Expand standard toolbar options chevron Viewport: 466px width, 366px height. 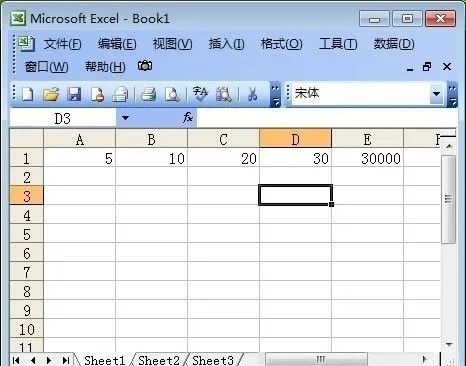click(x=275, y=95)
